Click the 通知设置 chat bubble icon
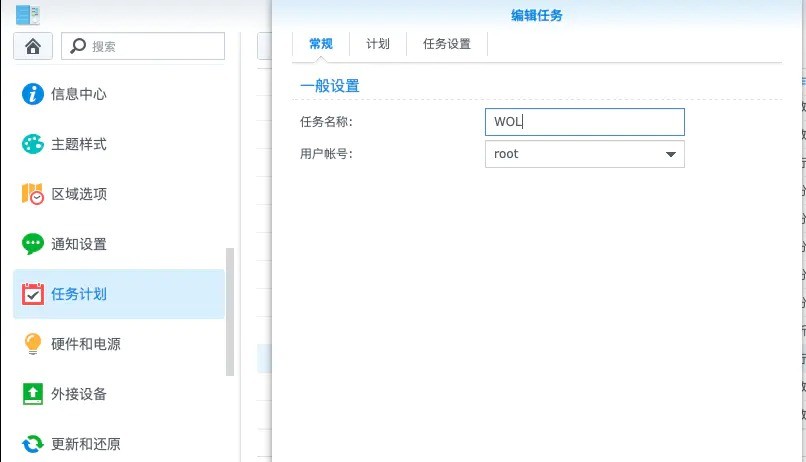 [x=33, y=244]
